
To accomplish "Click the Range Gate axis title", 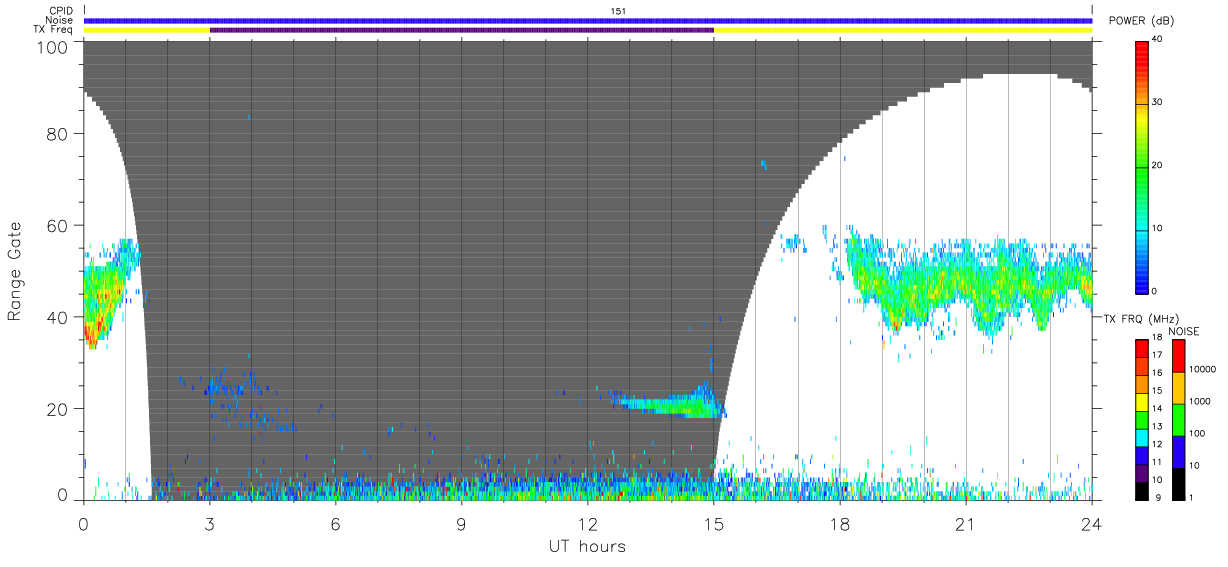I will [15, 271].
